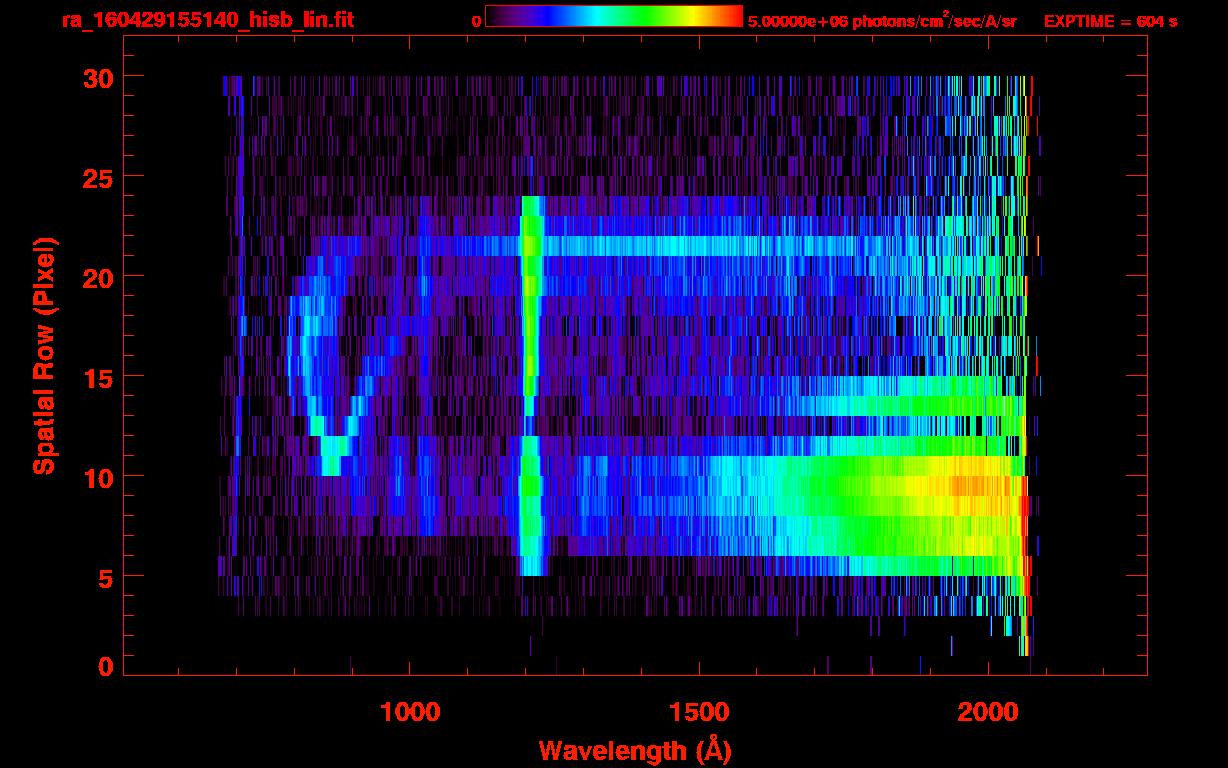Click the EXPTIME = 604 s label
The width and height of the screenshot is (1228, 768).
(x=1110, y=21)
